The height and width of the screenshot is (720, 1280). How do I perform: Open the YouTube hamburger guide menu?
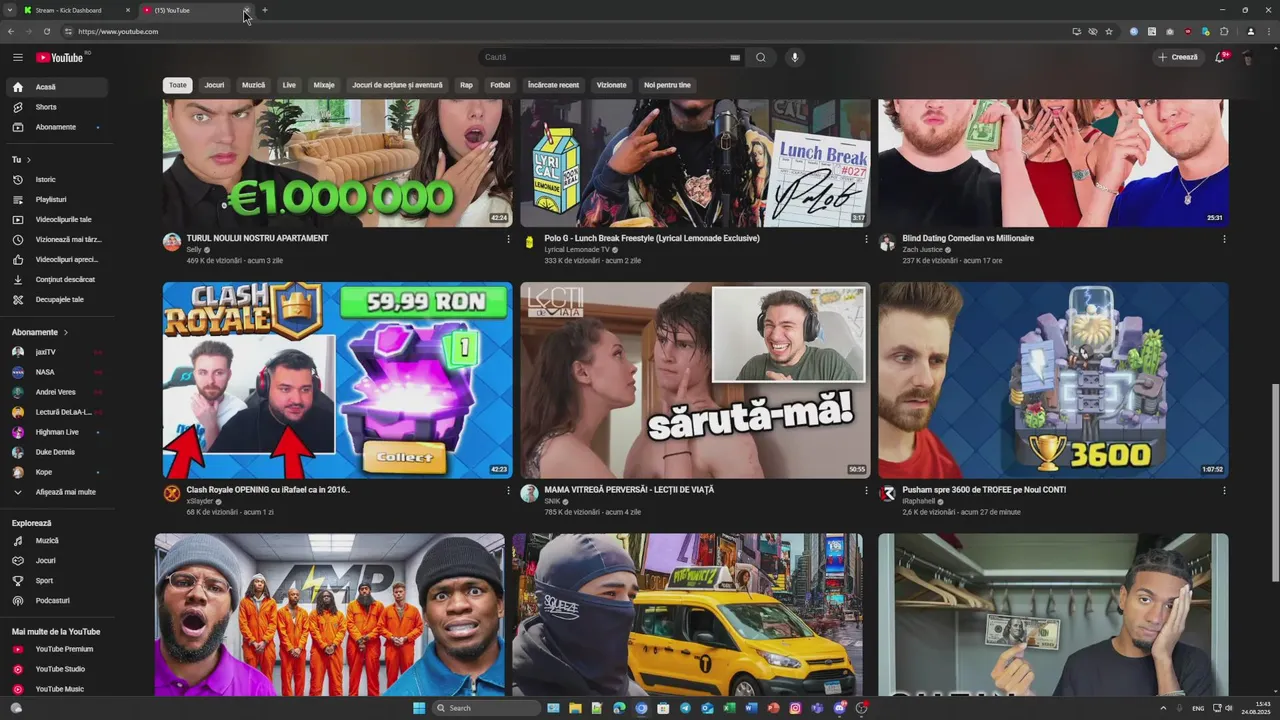point(17,57)
